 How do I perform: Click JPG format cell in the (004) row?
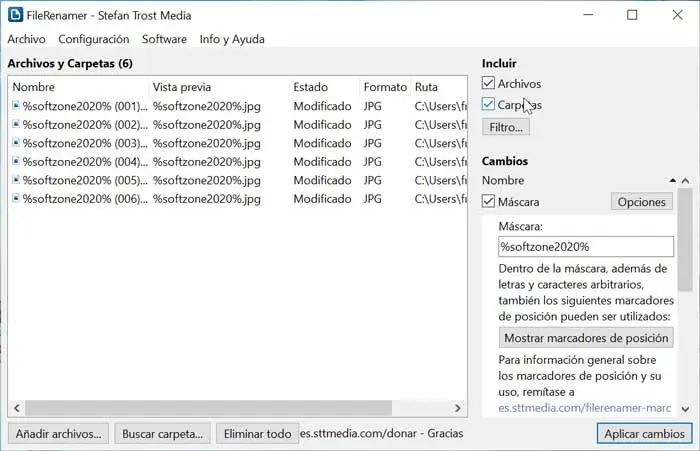point(373,162)
